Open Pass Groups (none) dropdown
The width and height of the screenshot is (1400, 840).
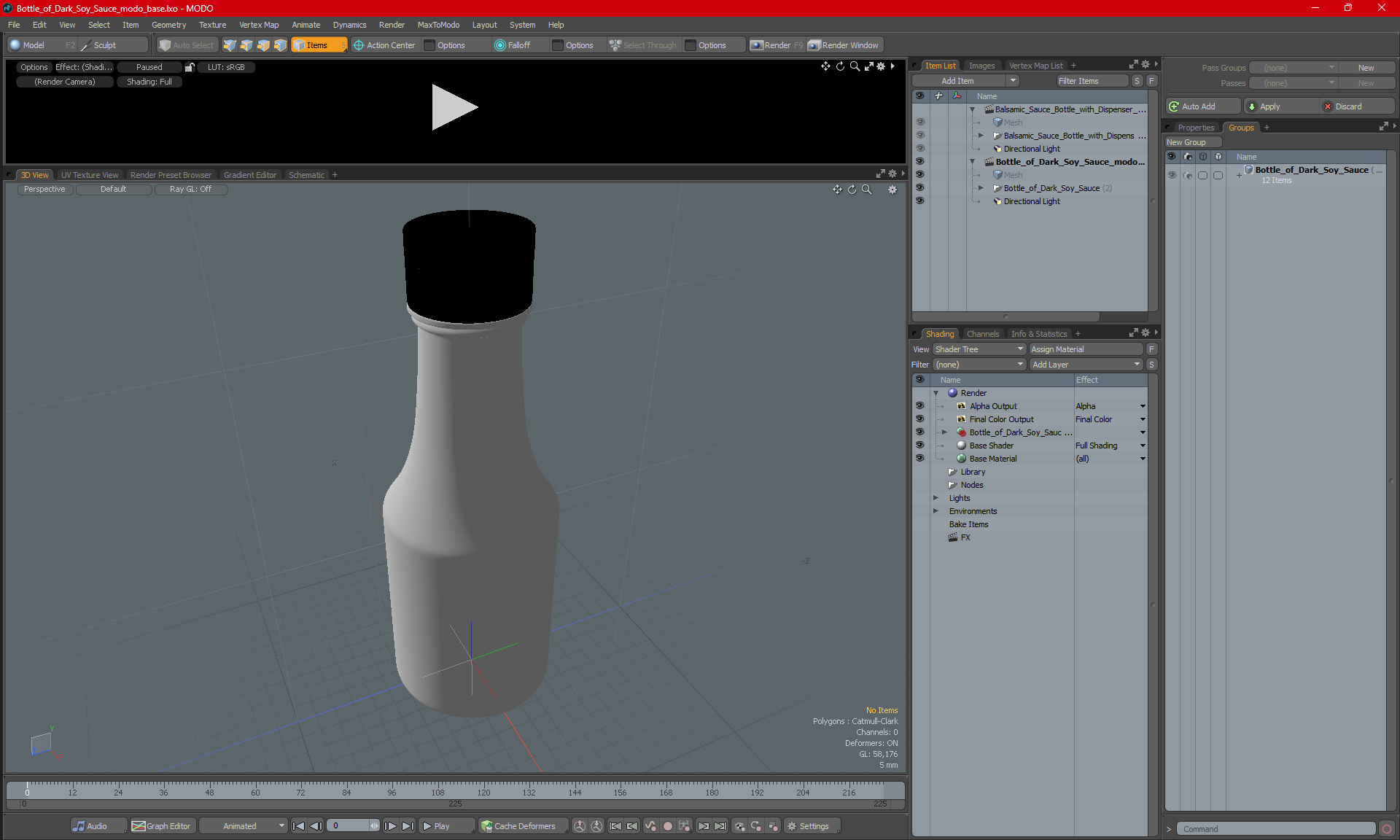click(1294, 68)
